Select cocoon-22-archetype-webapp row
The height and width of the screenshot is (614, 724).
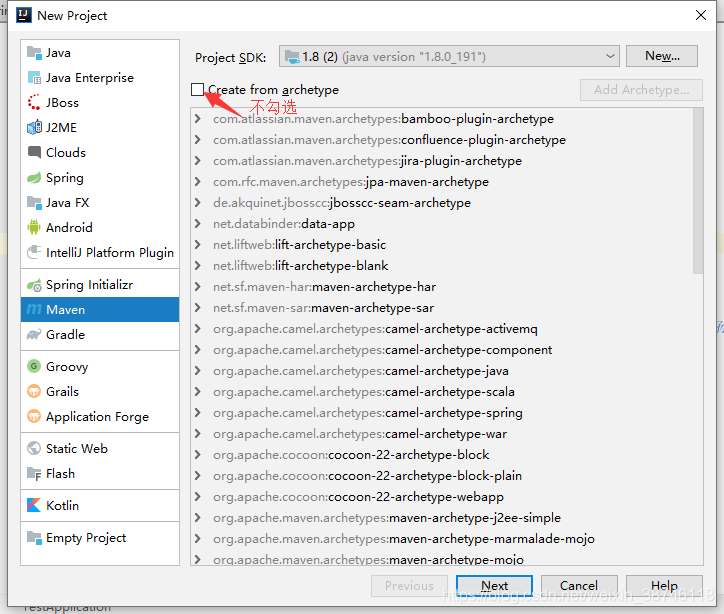pyautogui.click(x=441, y=497)
